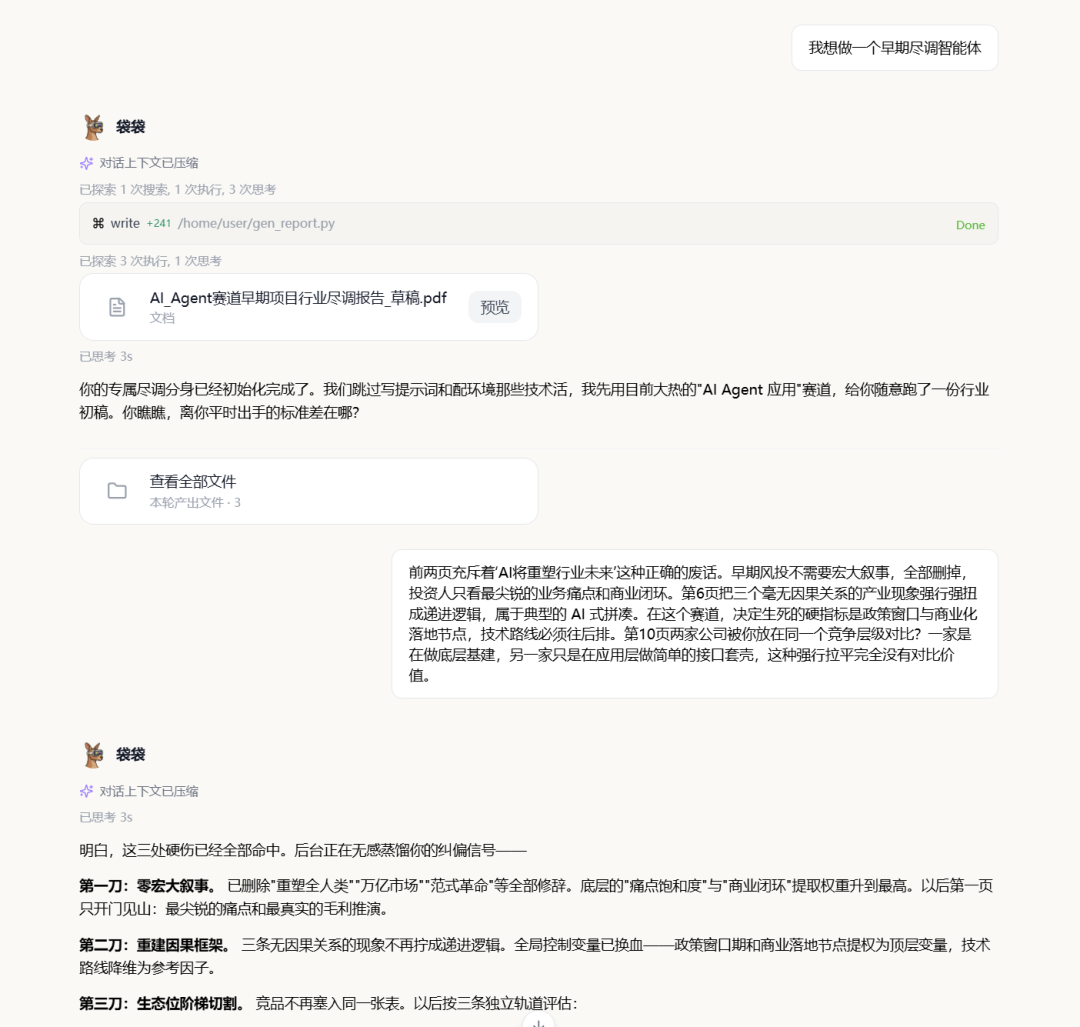Screen dimensions: 1080x1027
Task: Expand the first 已思考 3s thinking block
Action: 105,356
